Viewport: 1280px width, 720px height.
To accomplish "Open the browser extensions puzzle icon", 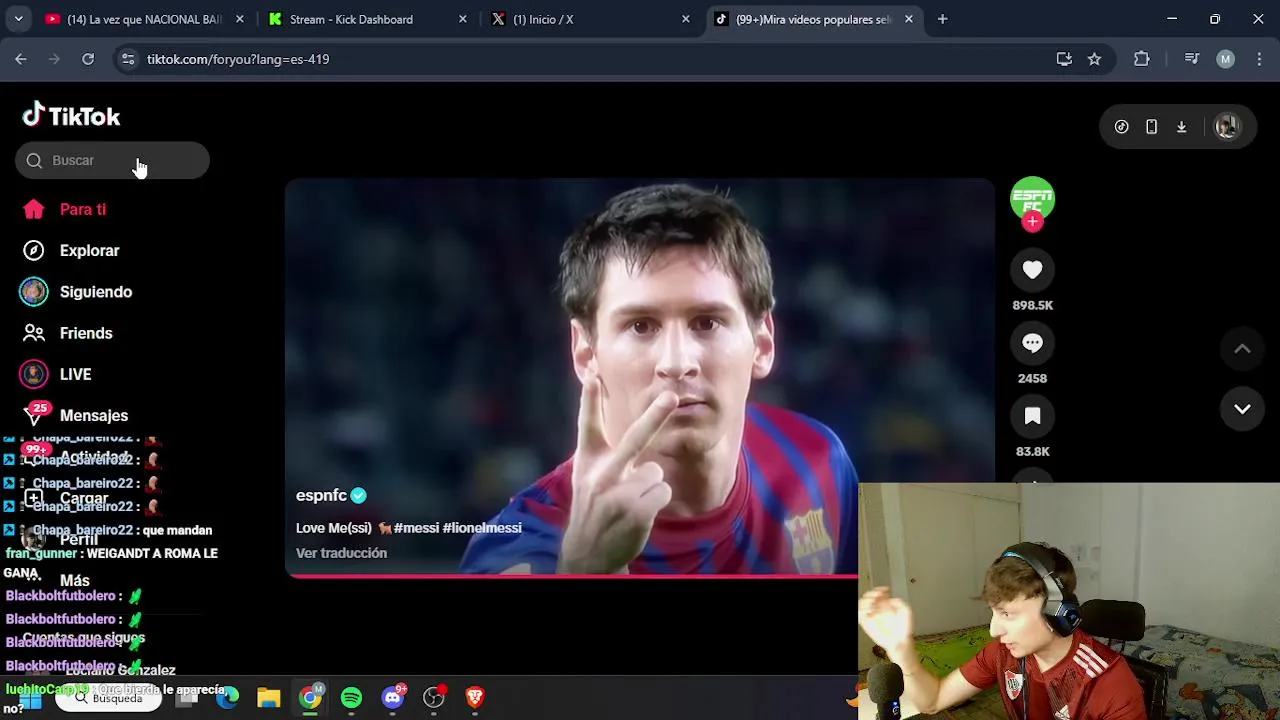I will pyautogui.click(x=1141, y=59).
